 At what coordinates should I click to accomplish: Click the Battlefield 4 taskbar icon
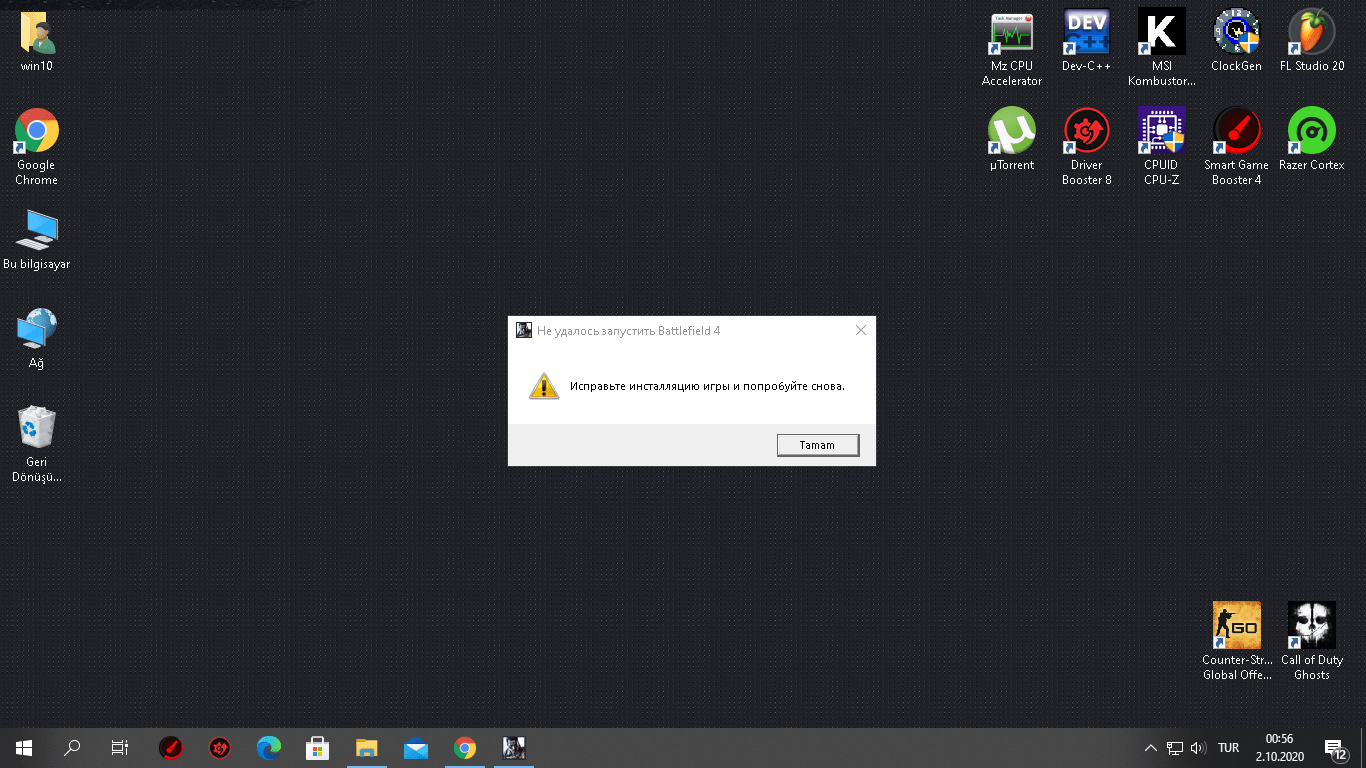click(x=514, y=748)
